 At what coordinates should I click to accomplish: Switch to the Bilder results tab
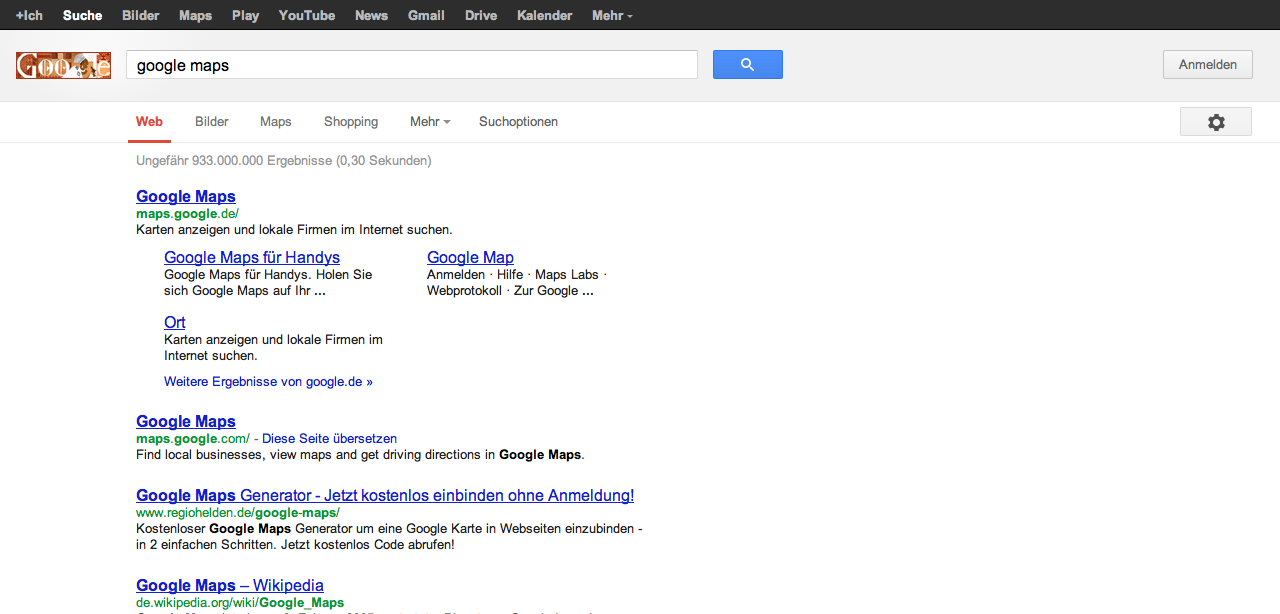212,122
